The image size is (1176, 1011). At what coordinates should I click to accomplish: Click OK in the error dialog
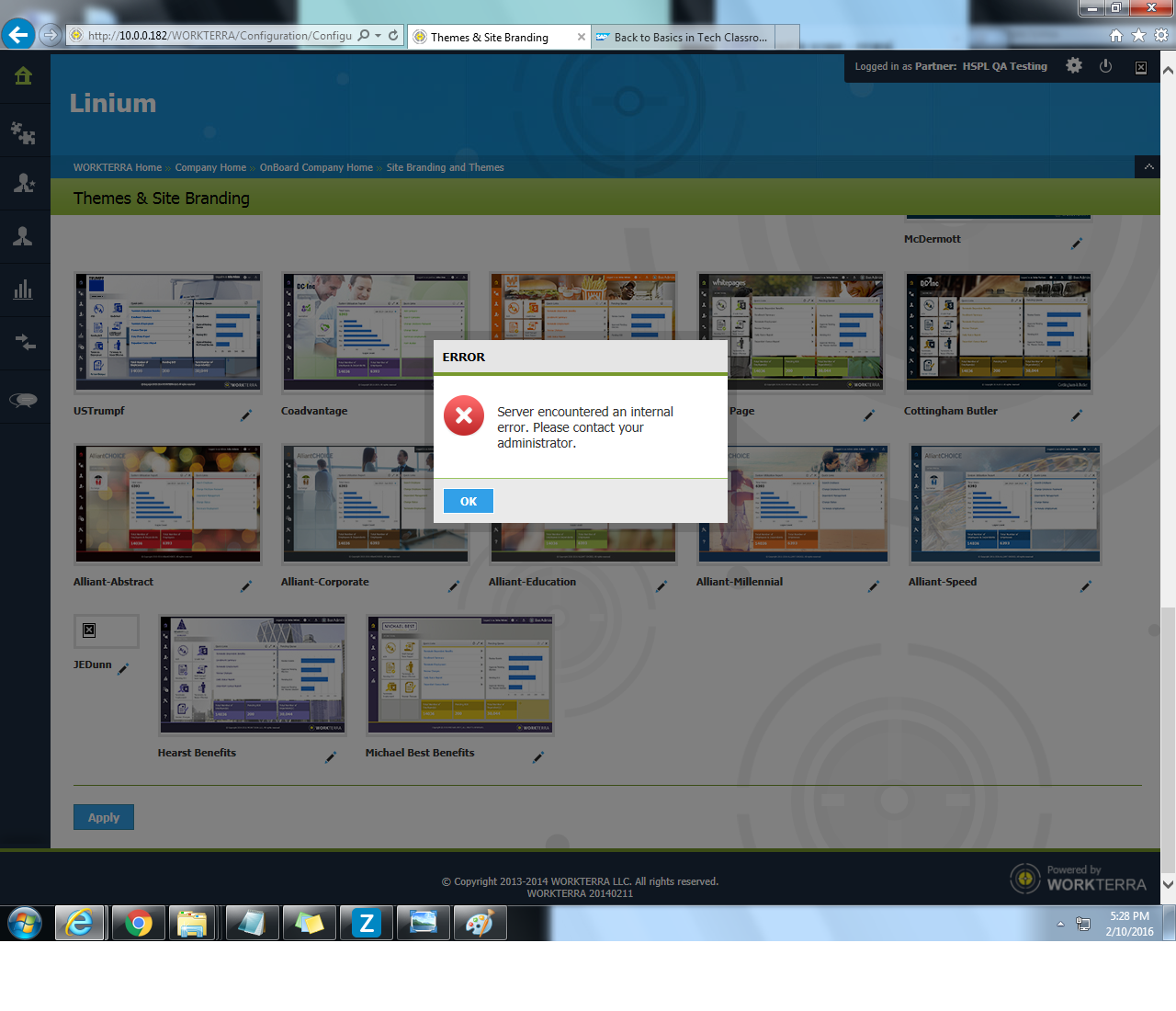pyautogui.click(x=468, y=501)
